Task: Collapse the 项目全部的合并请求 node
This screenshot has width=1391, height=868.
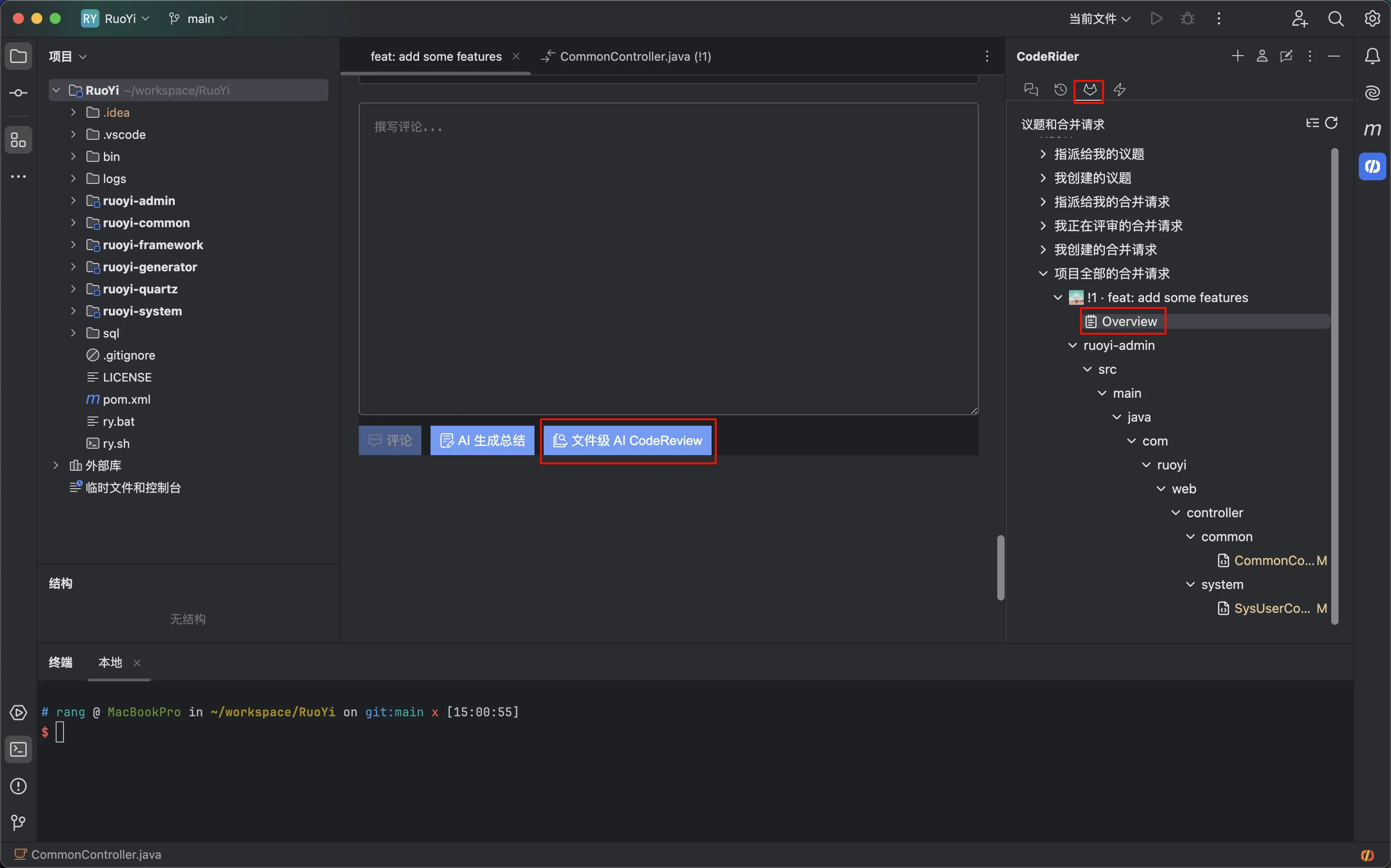Action: pos(1043,274)
